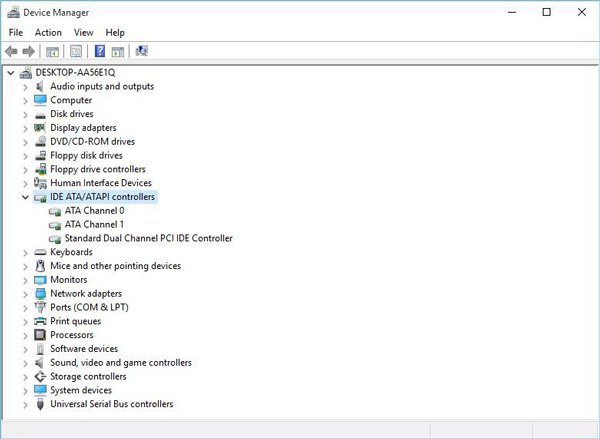The width and height of the screenshot is (600, 439).
Task: Maximize the Device Manager window
Action: [547, 12]
